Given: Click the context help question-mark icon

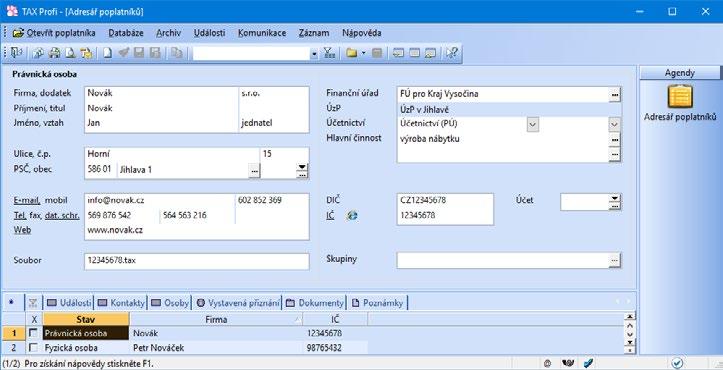Looking at the screenshot, I should point(451,53).
